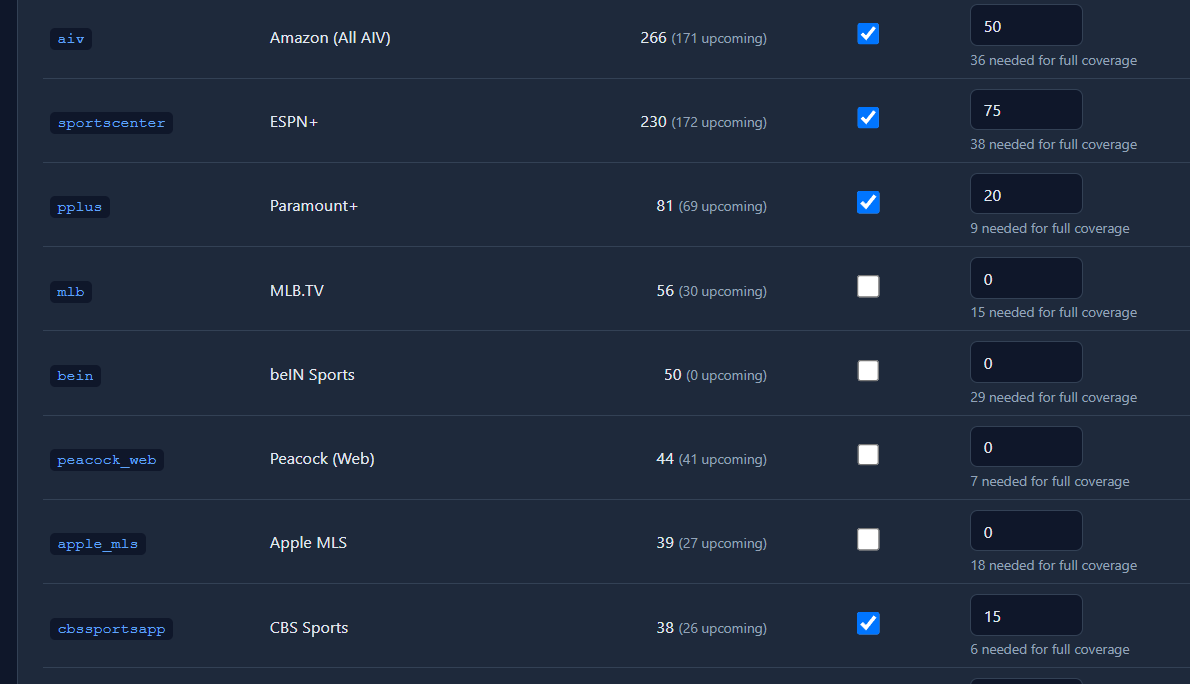Viewport: 1190px width, 684px height.
Task: Open the aiv code tag
Action: pyautogui.click(x=71, y=39)
